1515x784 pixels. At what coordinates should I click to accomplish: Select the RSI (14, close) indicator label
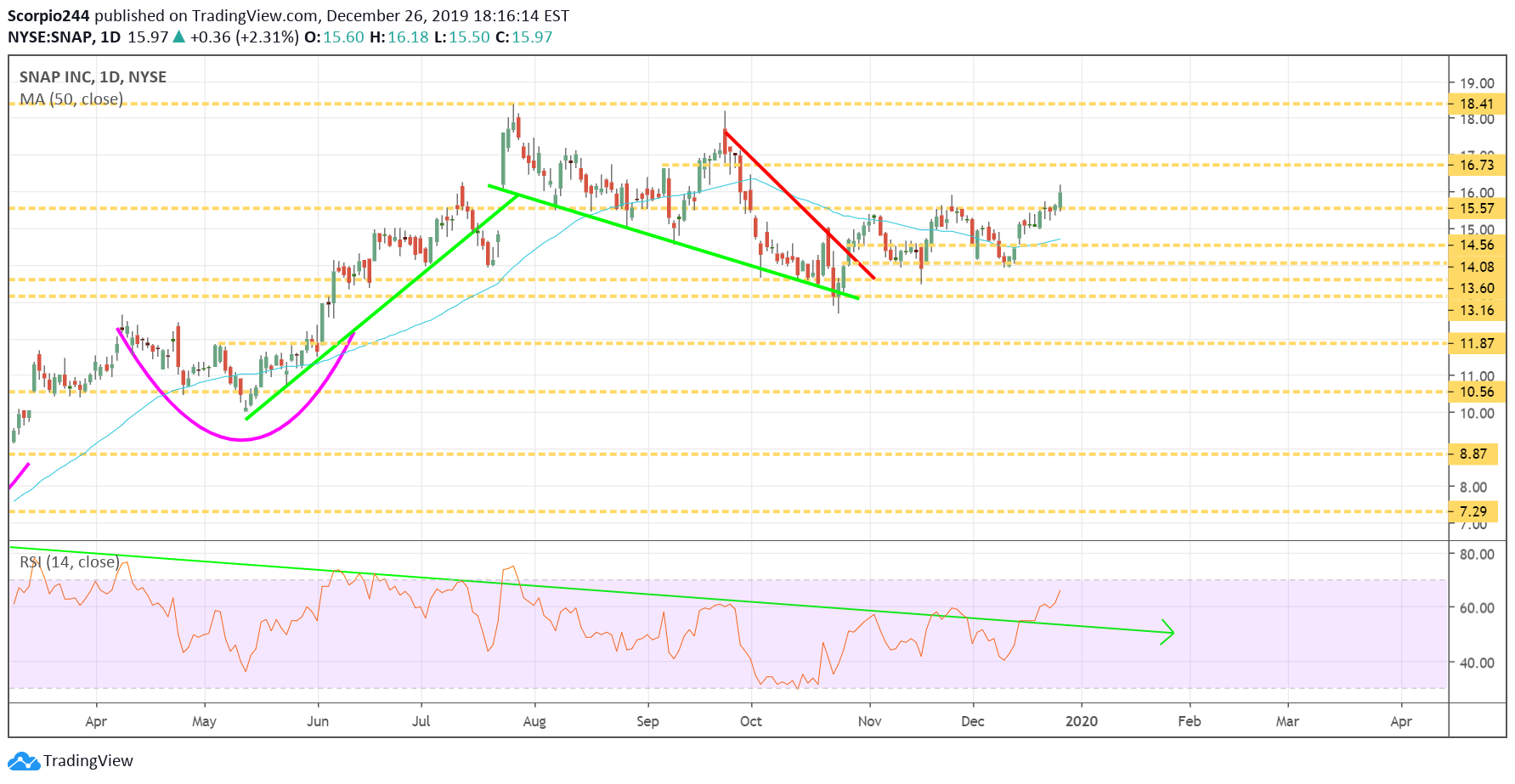[69, 561]
